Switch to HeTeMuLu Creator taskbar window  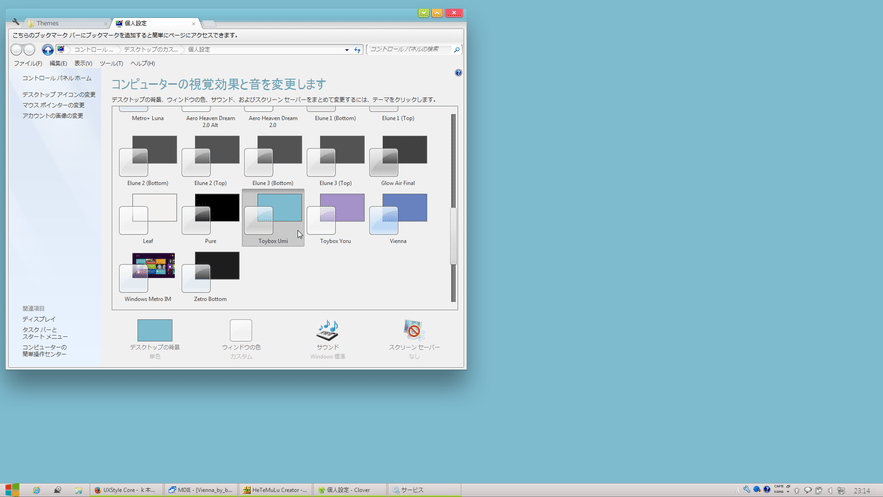(x=275, y=490)
